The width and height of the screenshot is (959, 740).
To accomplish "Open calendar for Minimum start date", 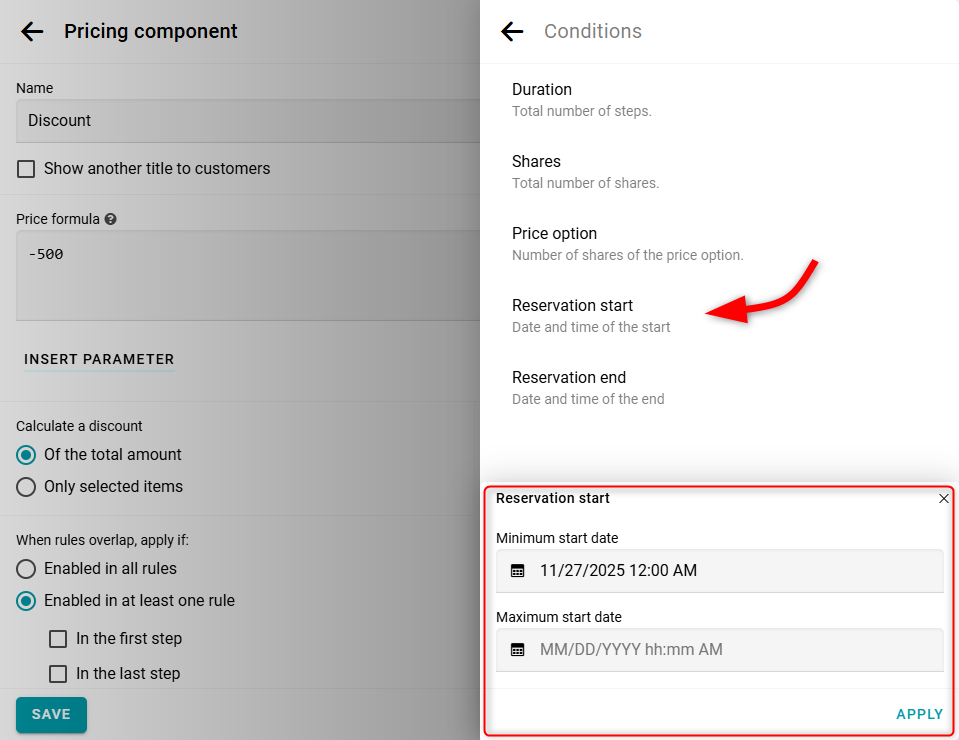I will [x=518, y=571].
